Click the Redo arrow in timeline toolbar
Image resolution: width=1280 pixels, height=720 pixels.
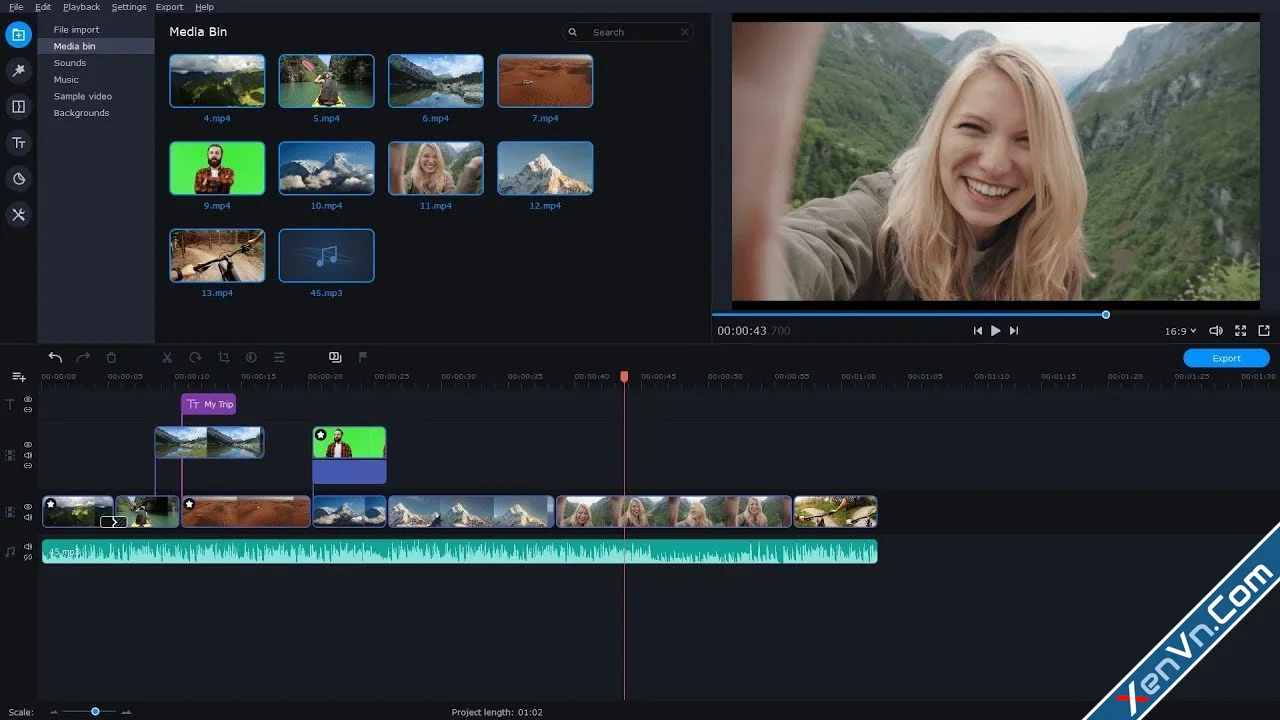(x=83, y=357)
